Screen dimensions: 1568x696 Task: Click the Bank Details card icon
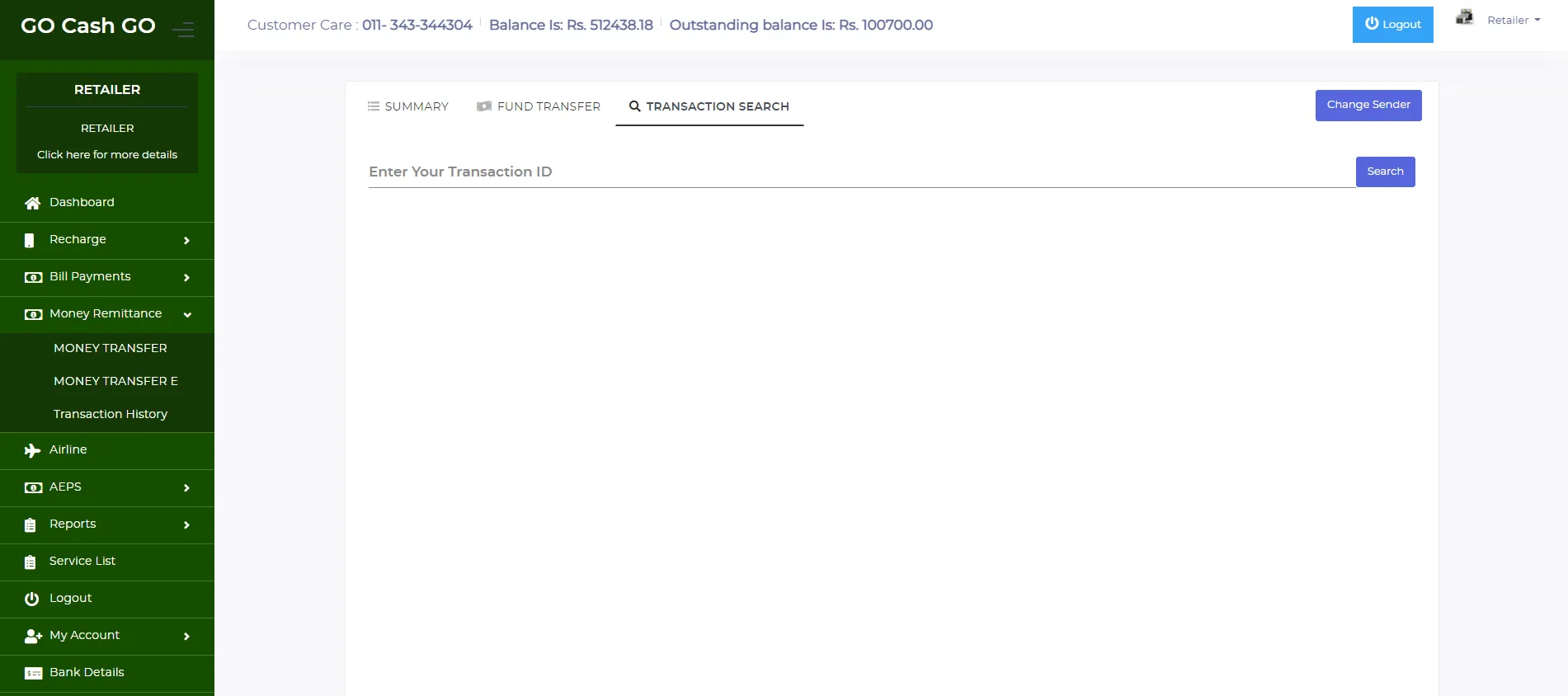pyautogui.click(x=33, y=673)
